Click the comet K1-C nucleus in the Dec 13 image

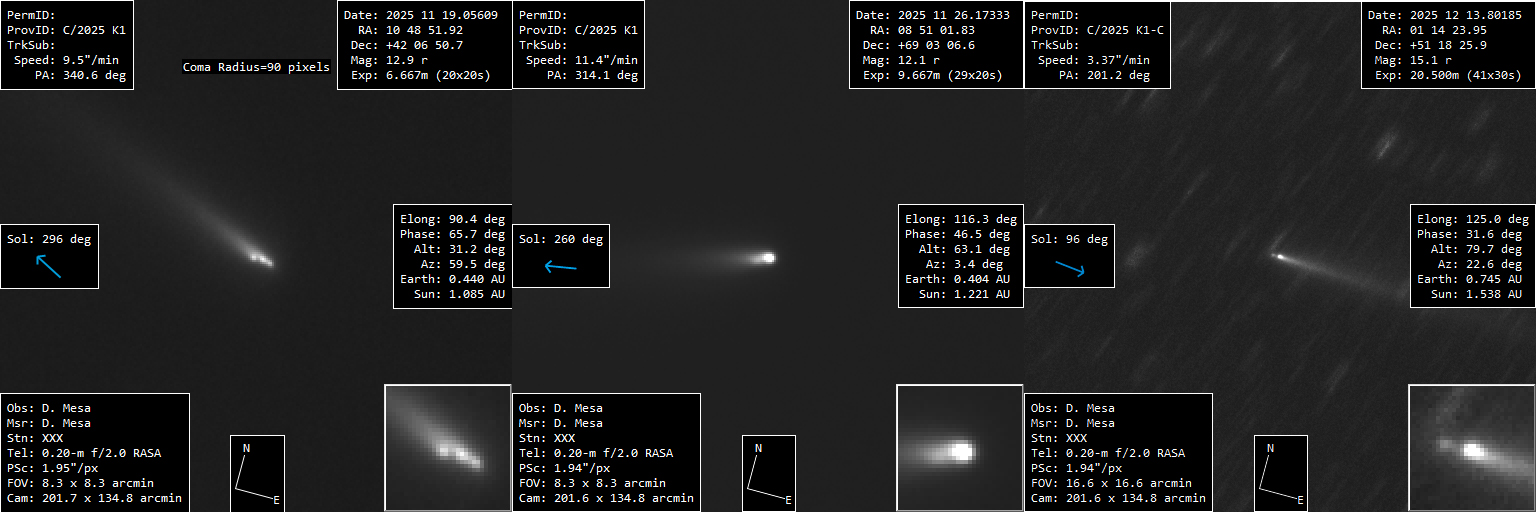click(1278, 256)
